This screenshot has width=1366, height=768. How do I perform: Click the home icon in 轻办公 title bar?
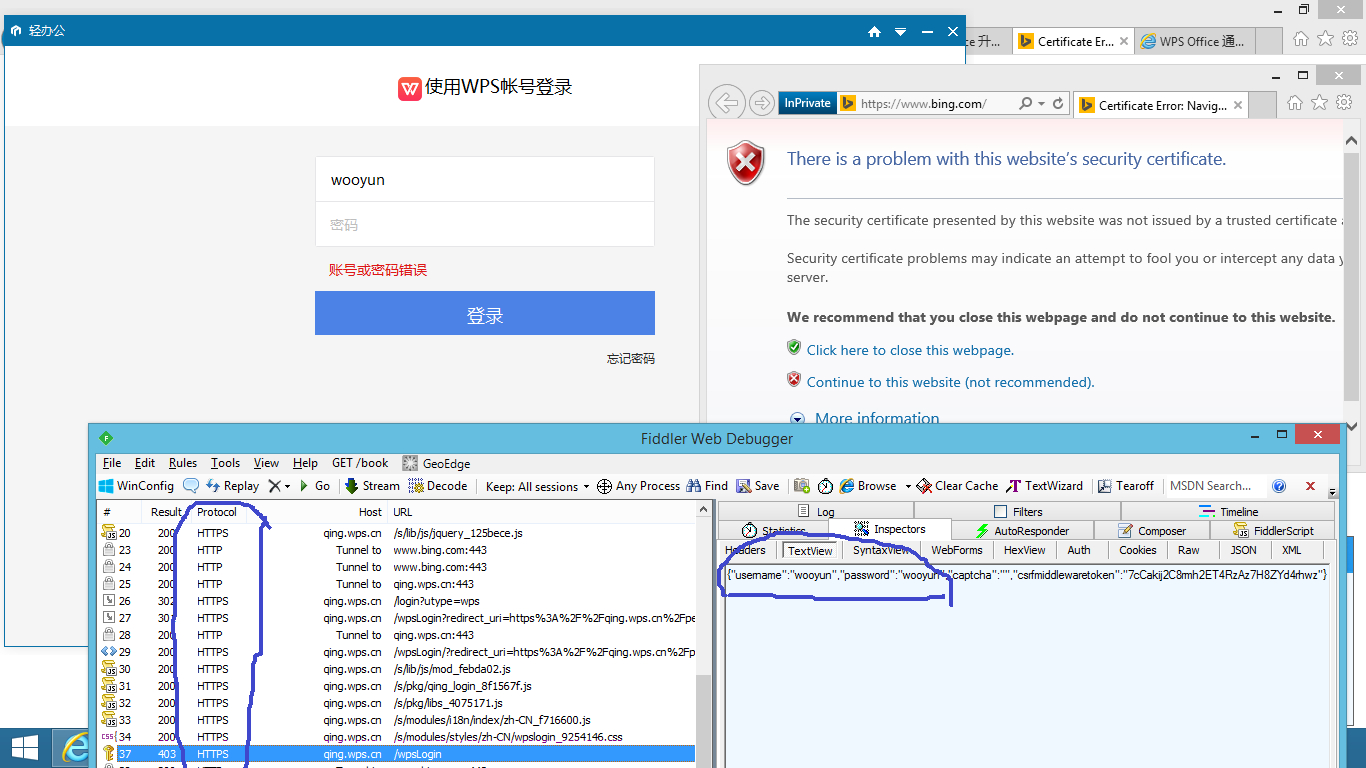click(874, 32)
